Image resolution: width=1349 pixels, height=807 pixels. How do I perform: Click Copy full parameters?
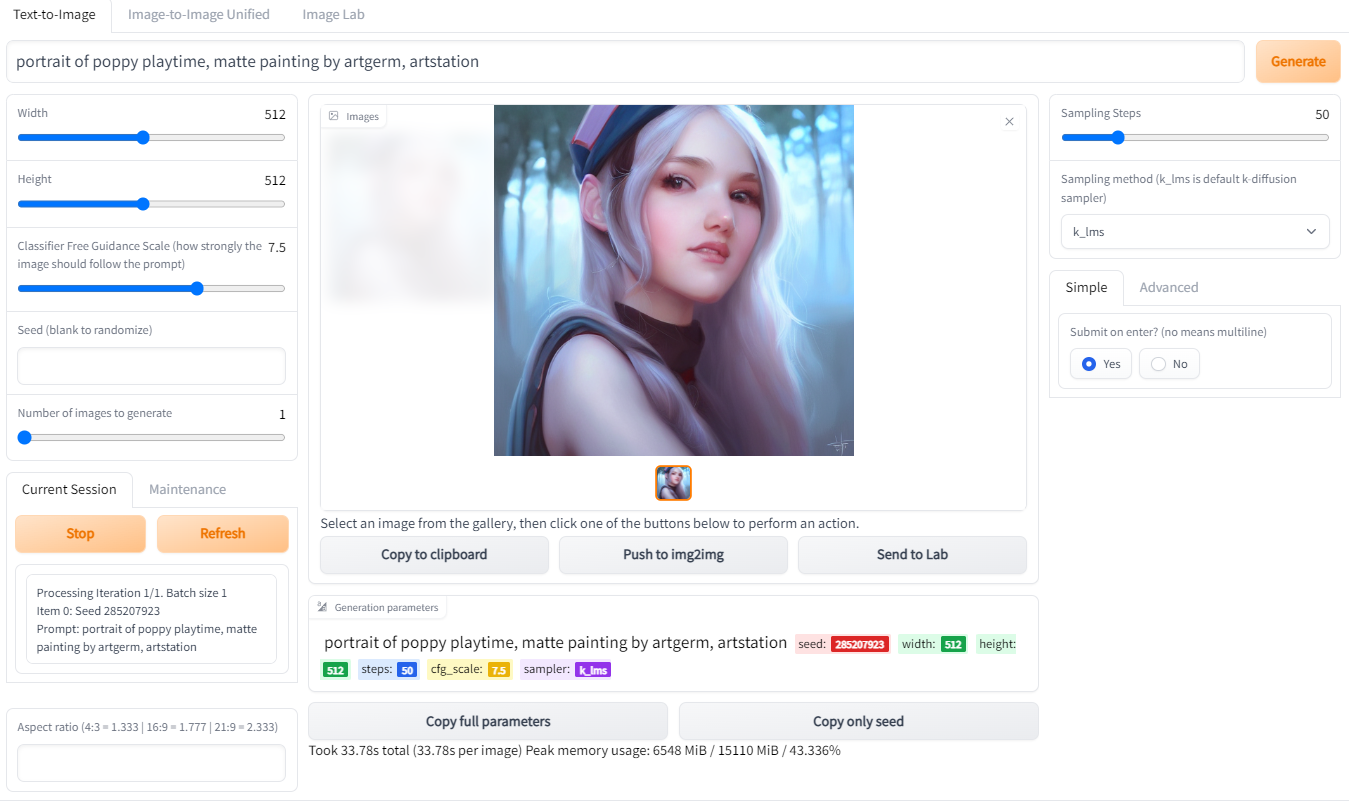point(488,721)
